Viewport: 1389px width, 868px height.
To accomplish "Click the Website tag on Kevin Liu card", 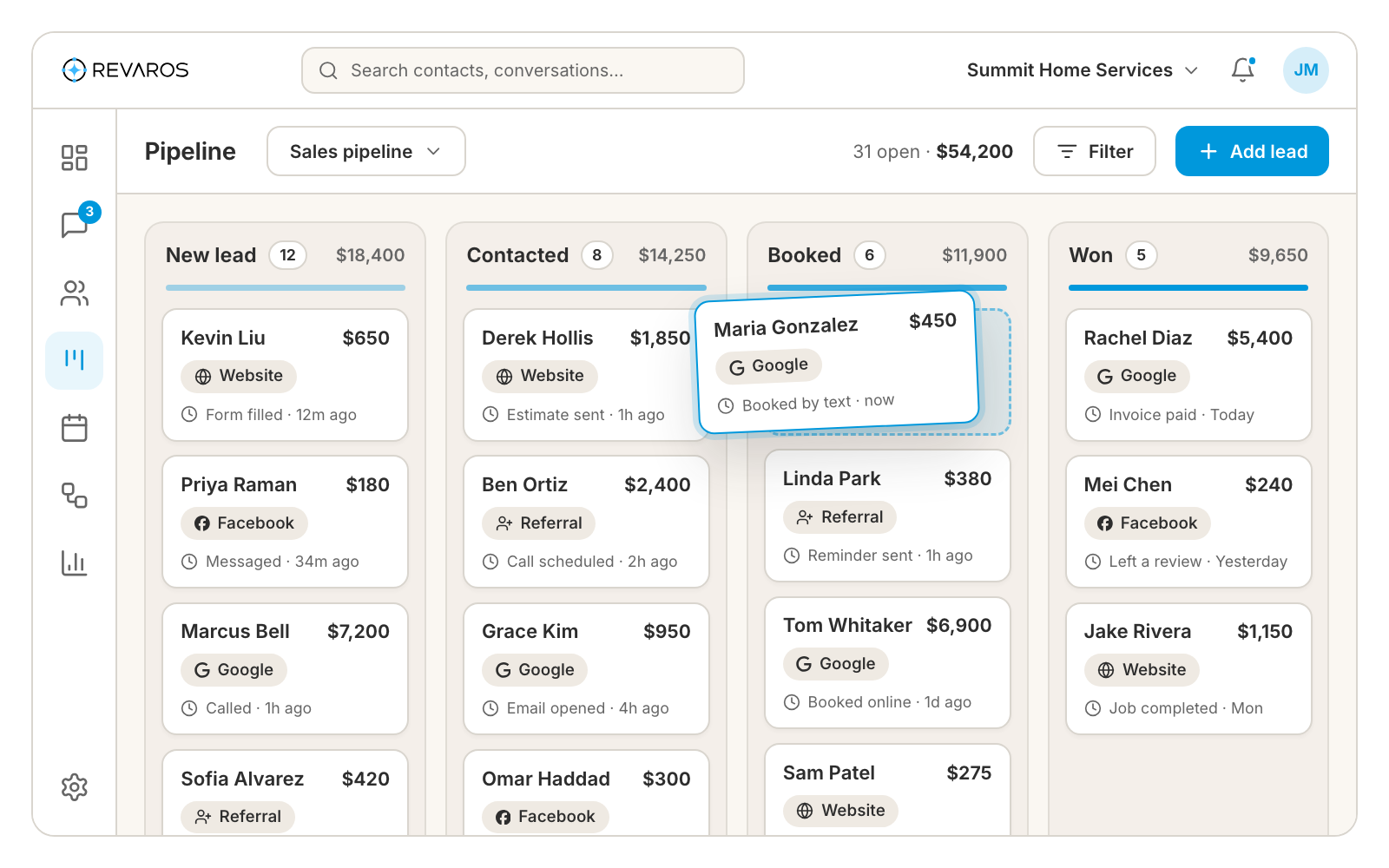I will click(239, 376).
